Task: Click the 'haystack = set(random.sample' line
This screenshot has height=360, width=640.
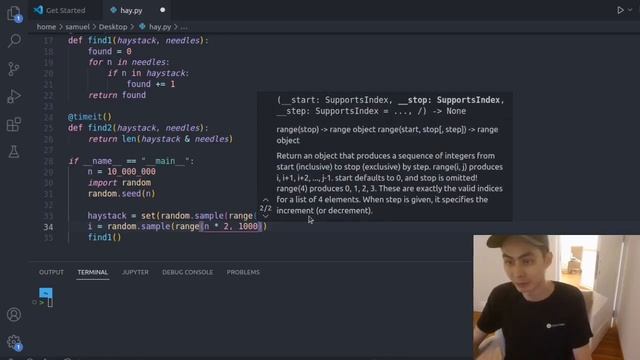Action: click(172, 216)
